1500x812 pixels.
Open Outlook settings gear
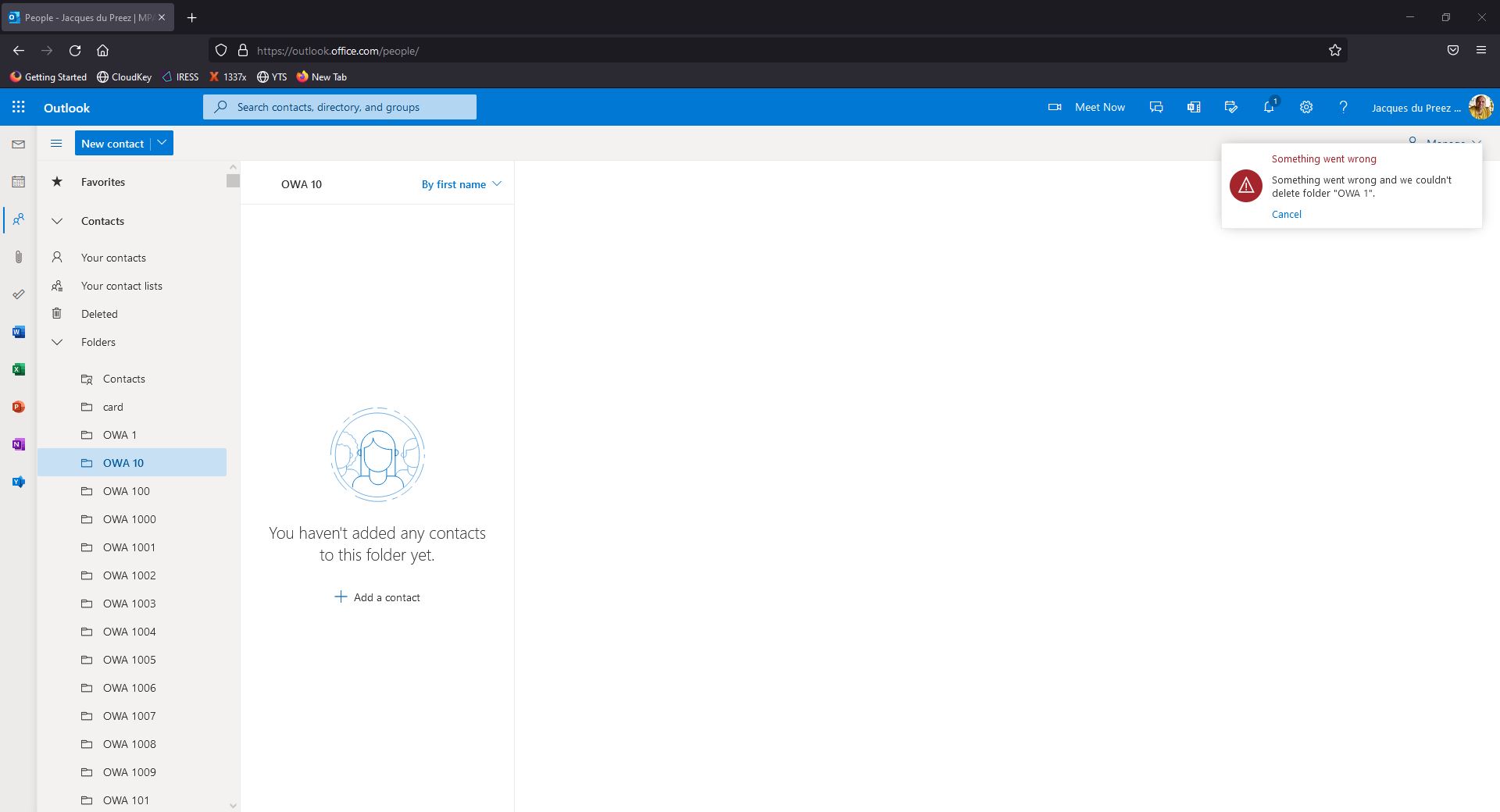tap(1305, 107)
